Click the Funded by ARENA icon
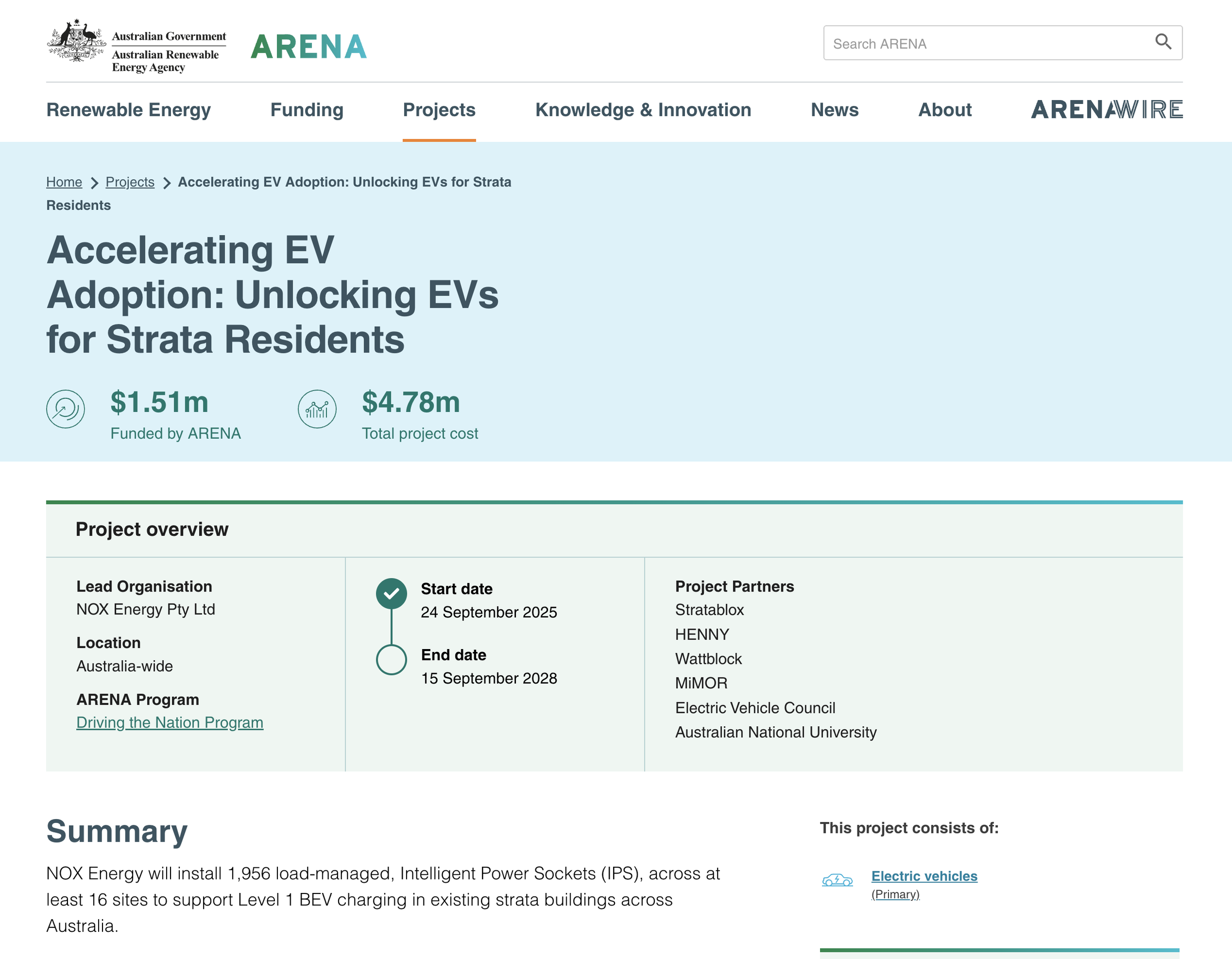1232x959 pixels. pyautogui.click(x=66, y=409)
